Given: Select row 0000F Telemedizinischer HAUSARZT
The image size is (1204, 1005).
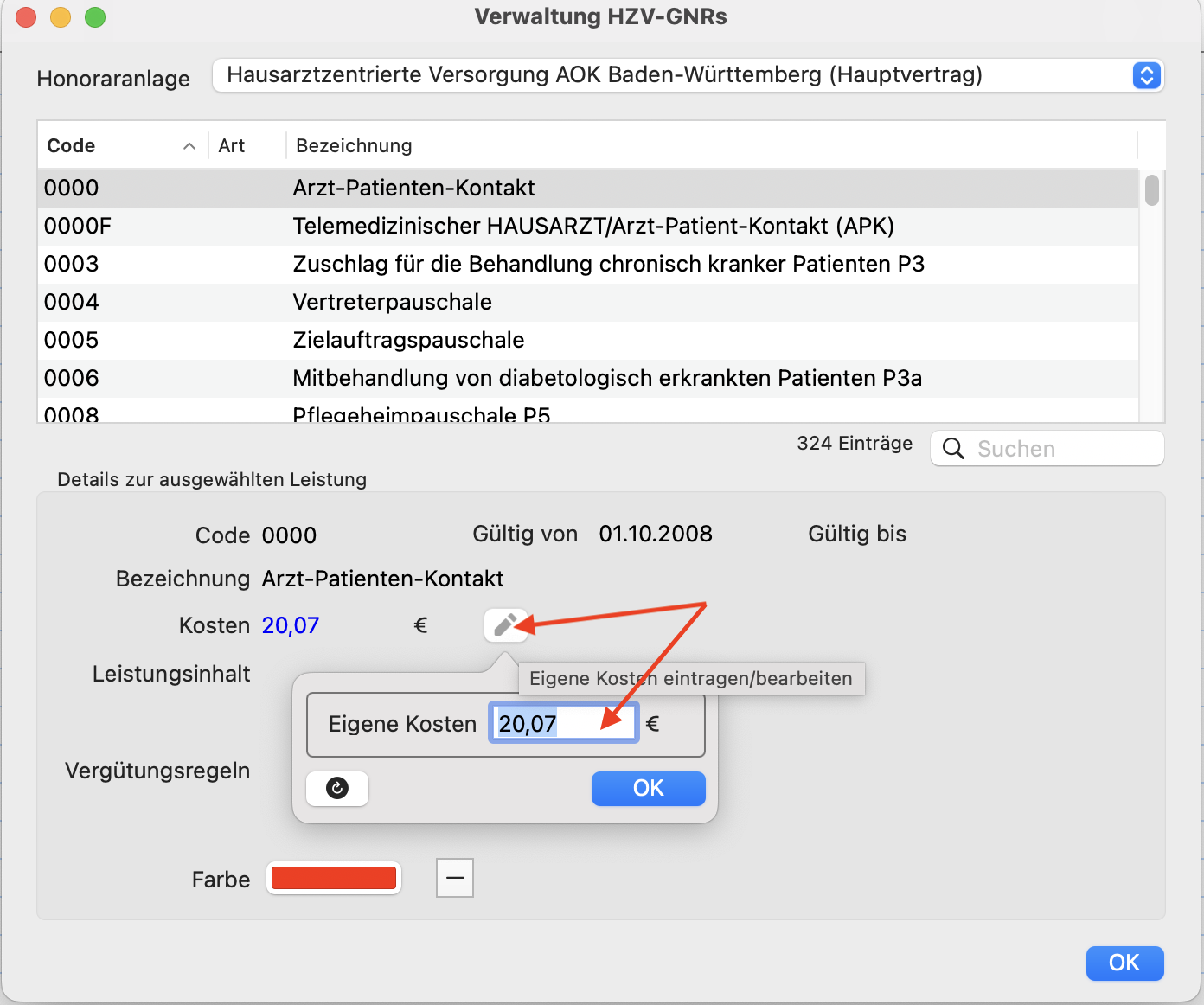Looking at the screenshot, I should point(588,226).
